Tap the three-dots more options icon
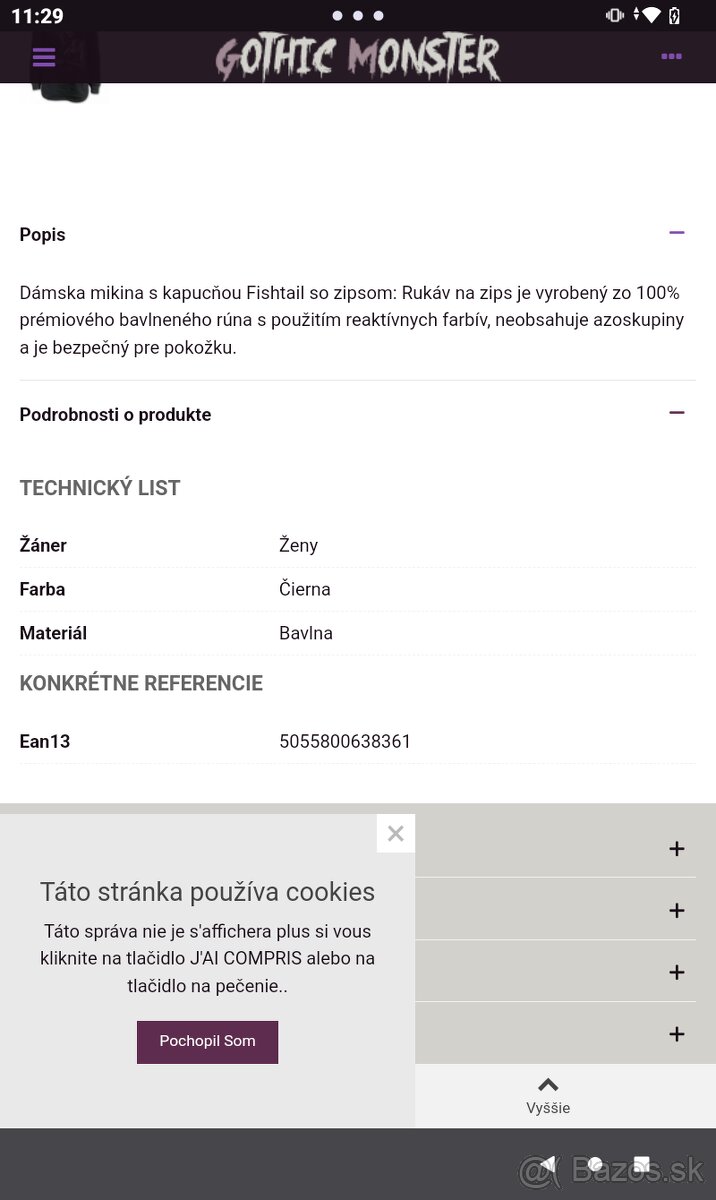 [671, 57]
